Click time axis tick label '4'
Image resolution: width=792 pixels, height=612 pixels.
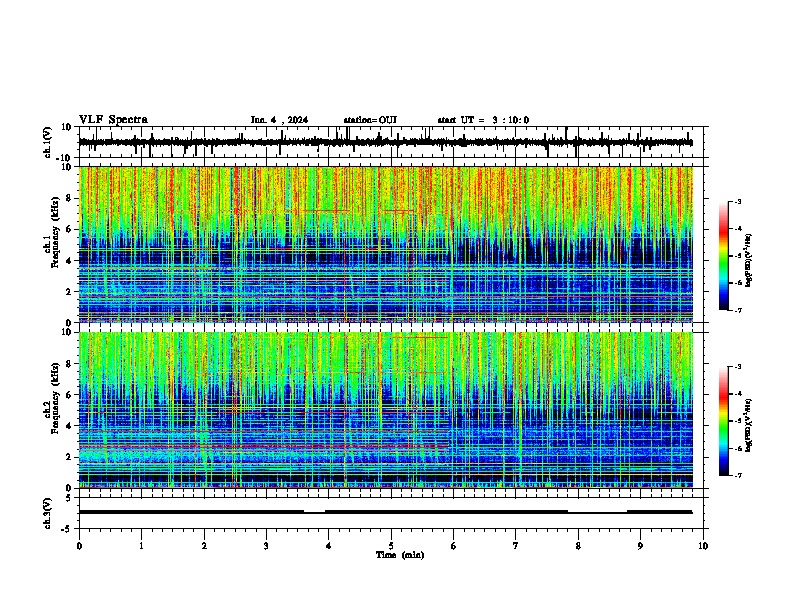point(328,546)
